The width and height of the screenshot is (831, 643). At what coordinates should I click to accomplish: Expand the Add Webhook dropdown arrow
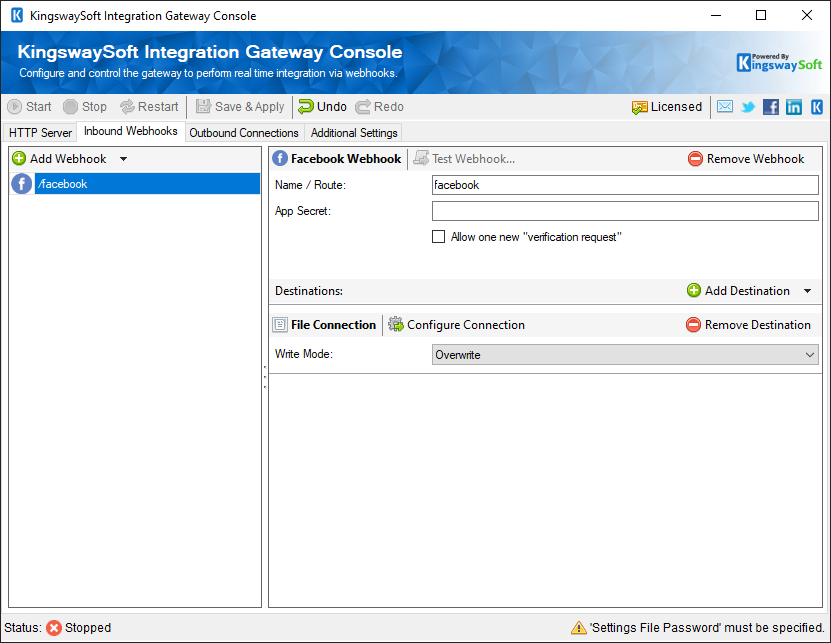click(123, 158)
